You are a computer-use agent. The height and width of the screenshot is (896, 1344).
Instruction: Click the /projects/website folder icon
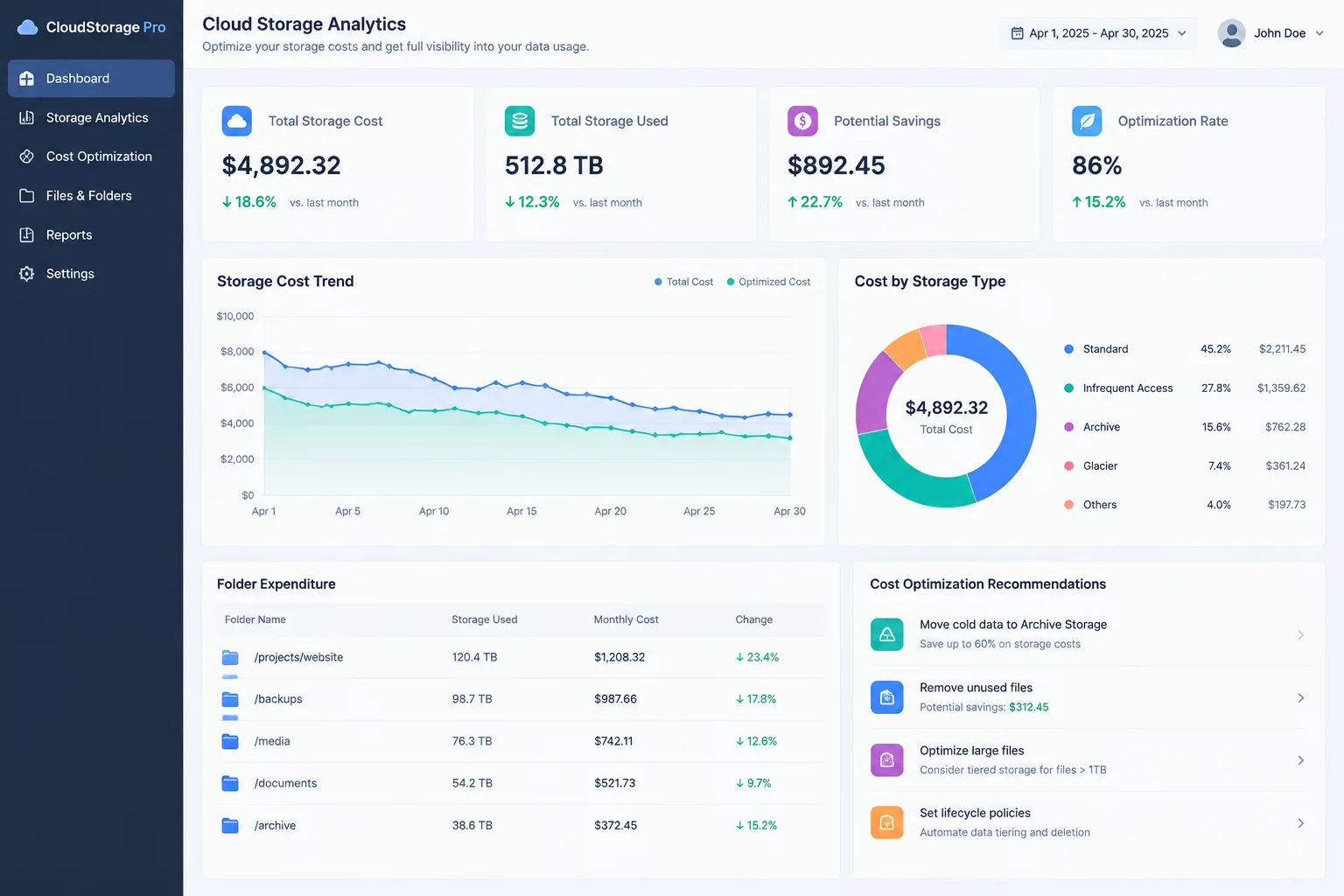[x=230, y=657]
